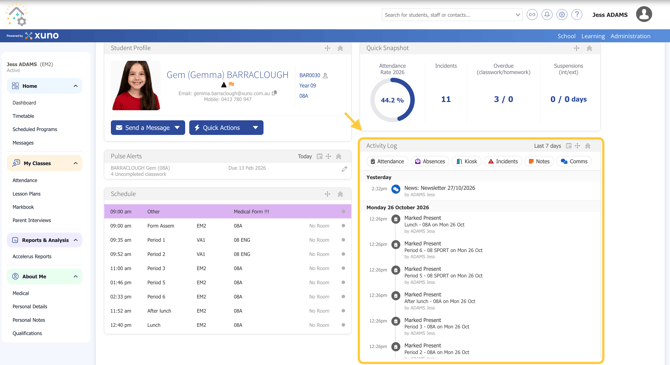
Task: Click the Comms icon beside Newsletter entry
Action: tap(396, 189)
